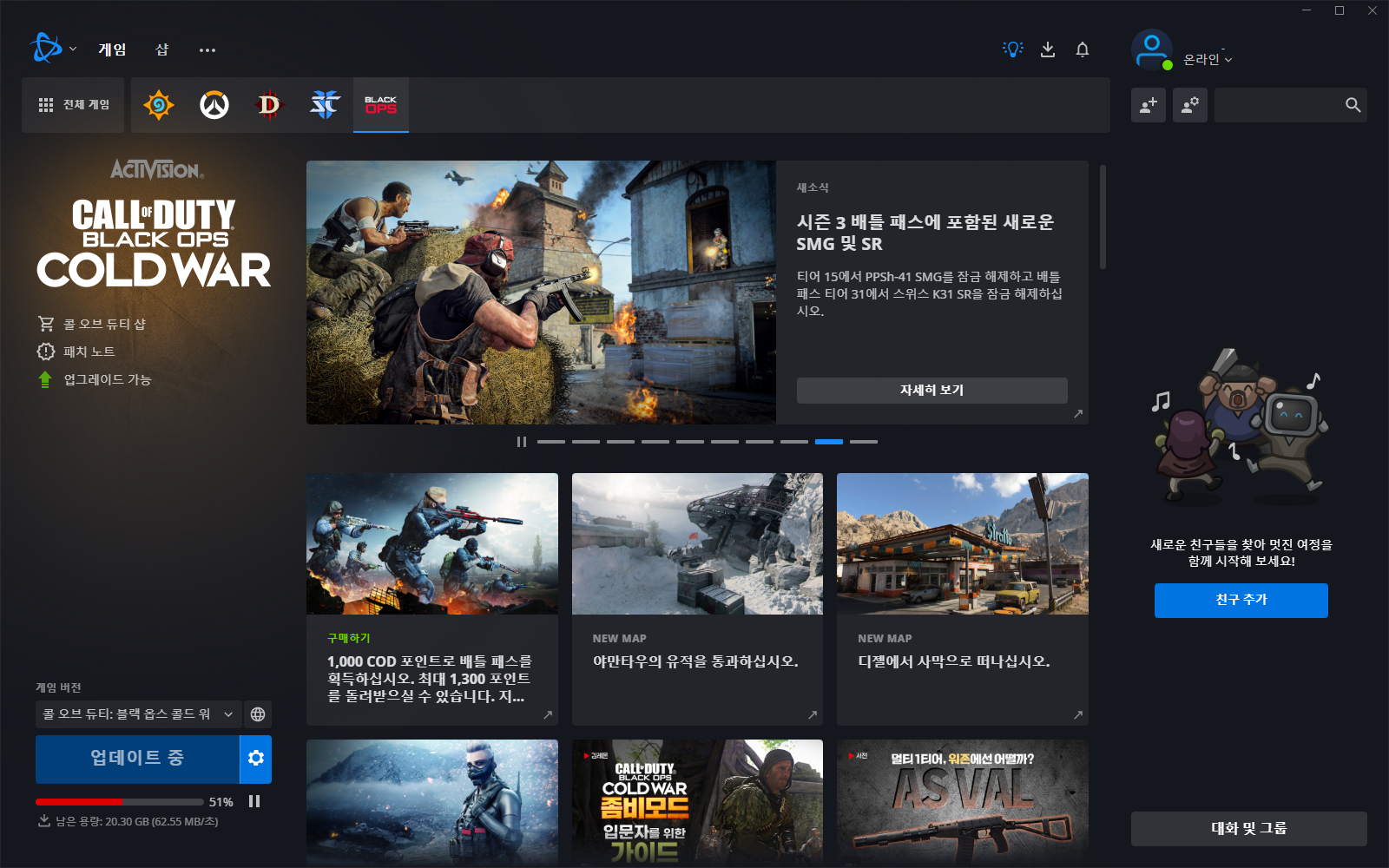Click the Call of Duty Cold War logo
The image size is (1389, 868).
(x=154, y=243)
